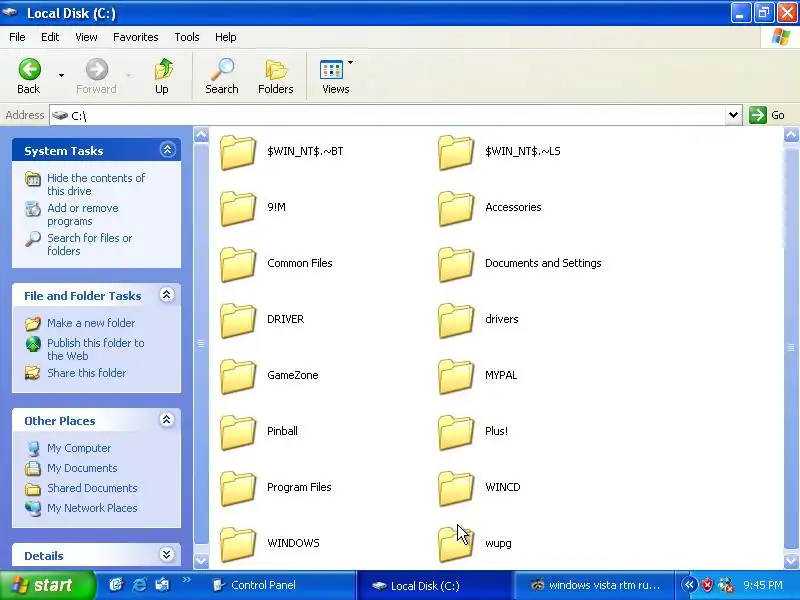
Task: Expand the address bar dropdown
Action: point(733,115)
